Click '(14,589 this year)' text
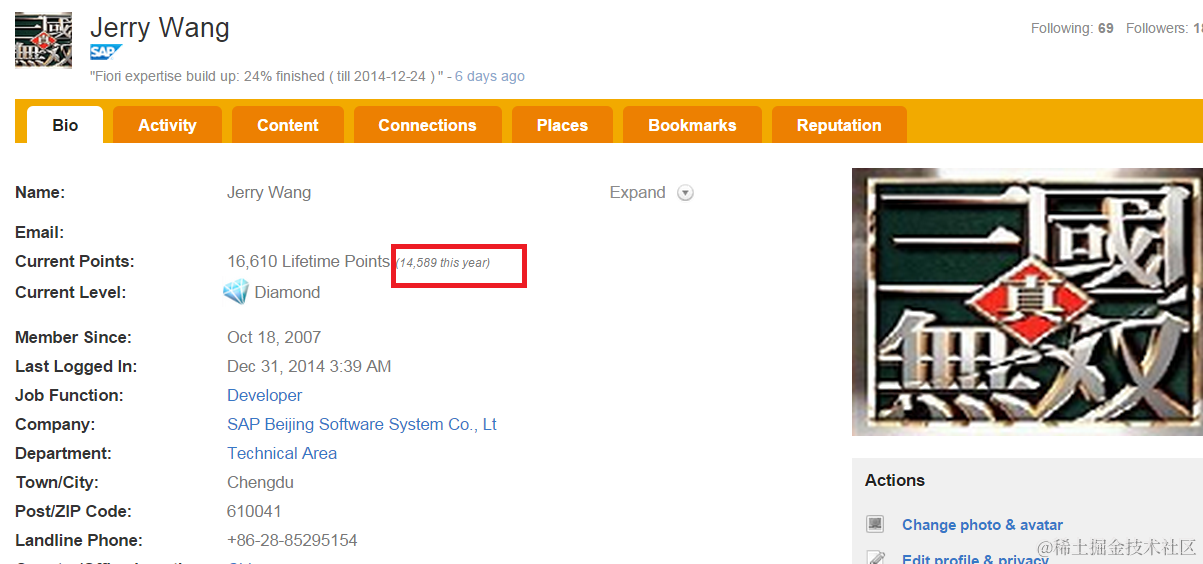The image size is (1203, 564). pos(442,263)
